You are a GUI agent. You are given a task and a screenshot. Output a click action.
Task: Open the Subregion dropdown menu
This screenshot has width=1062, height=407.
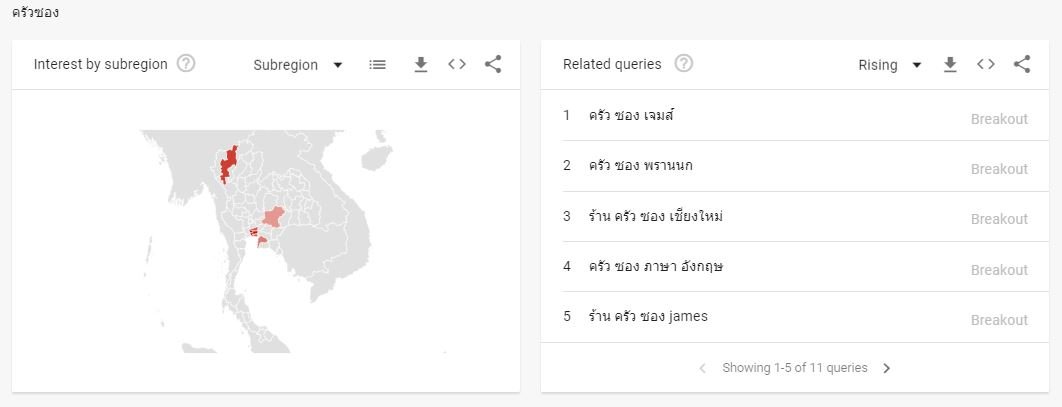298,65
